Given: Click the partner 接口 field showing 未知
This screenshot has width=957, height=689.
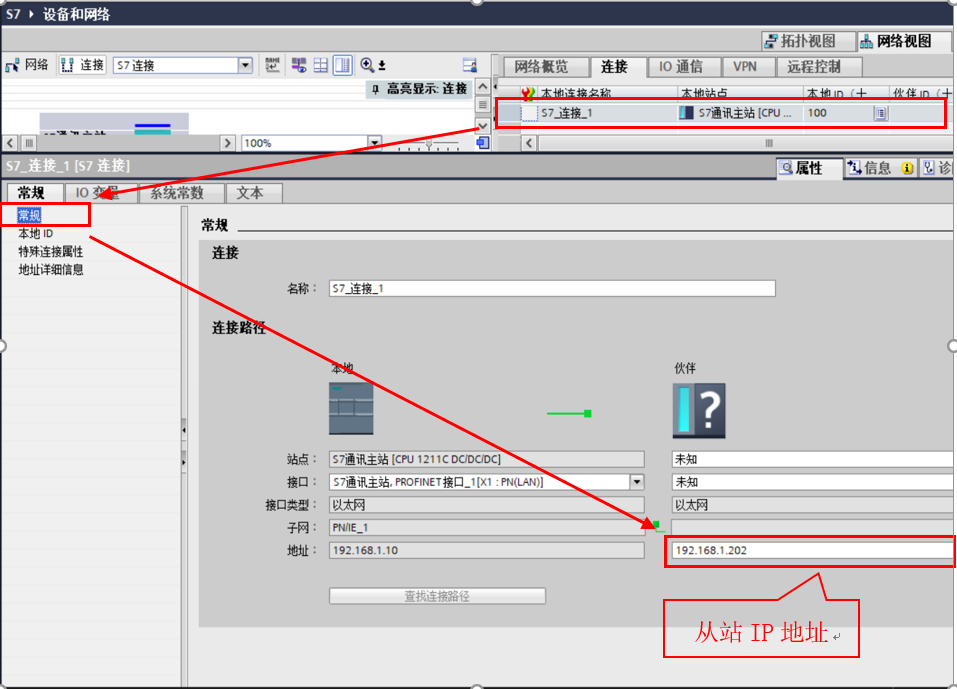Looking at the screenshot, I should pyautogui.click(x=812, y=482).
